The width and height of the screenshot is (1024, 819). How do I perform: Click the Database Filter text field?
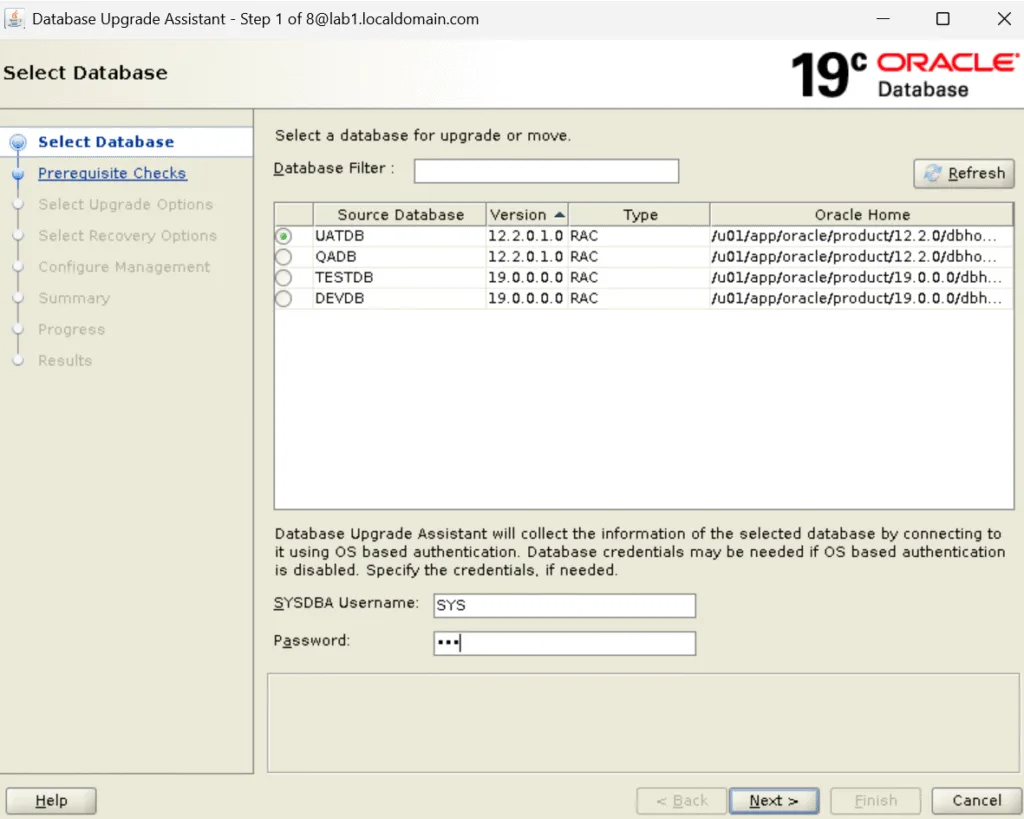546,171
